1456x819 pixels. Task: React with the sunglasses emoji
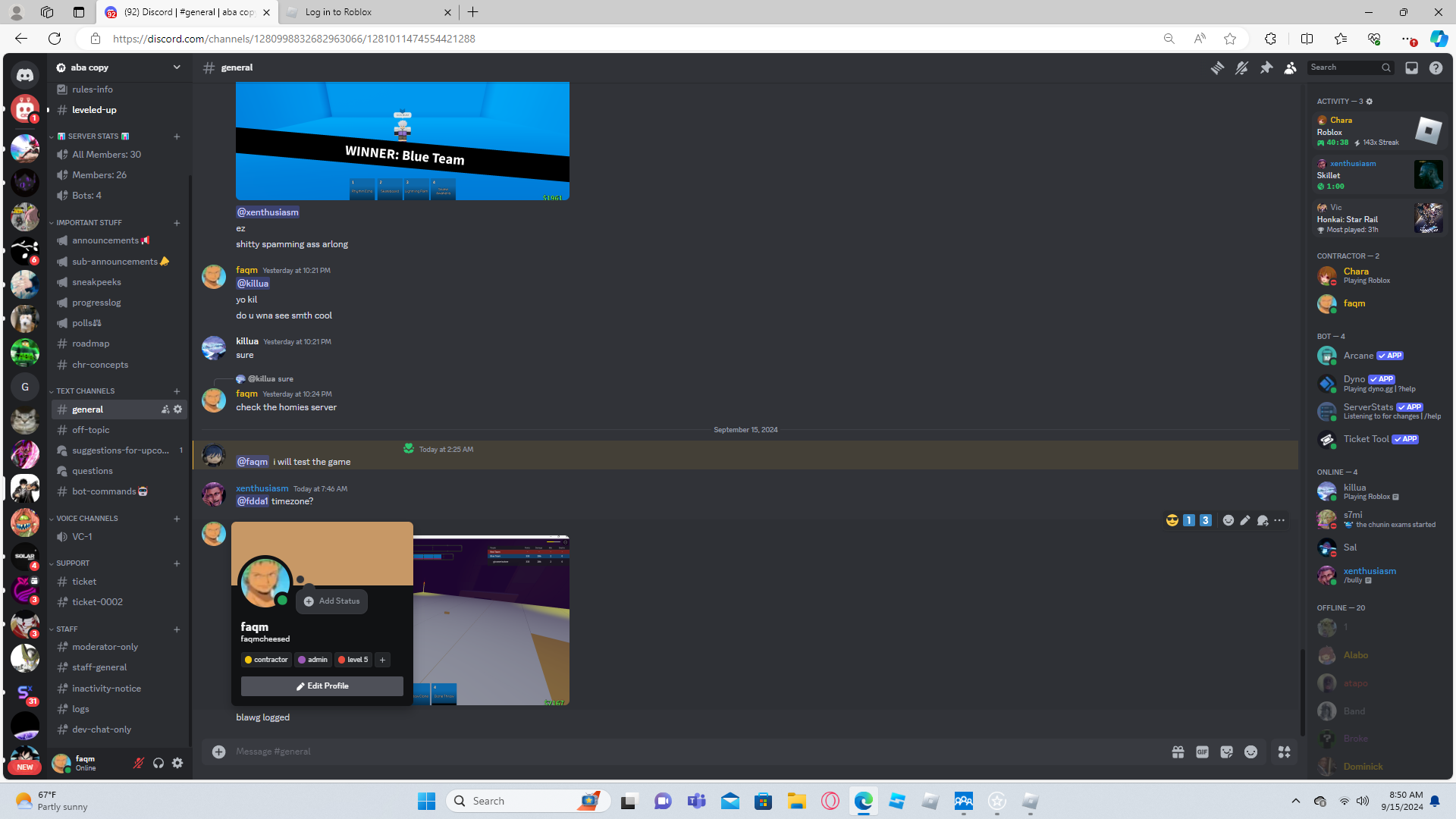coord(1172,520)
